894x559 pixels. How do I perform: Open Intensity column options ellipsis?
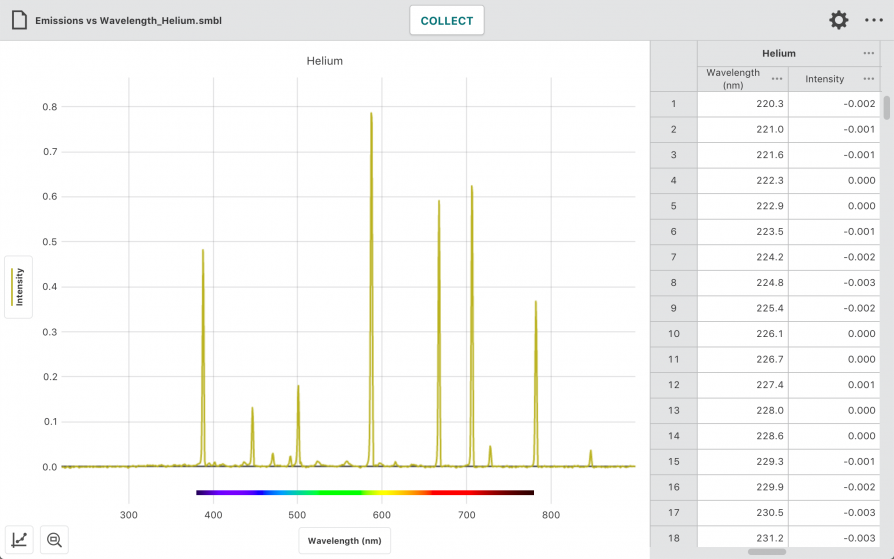868,79
